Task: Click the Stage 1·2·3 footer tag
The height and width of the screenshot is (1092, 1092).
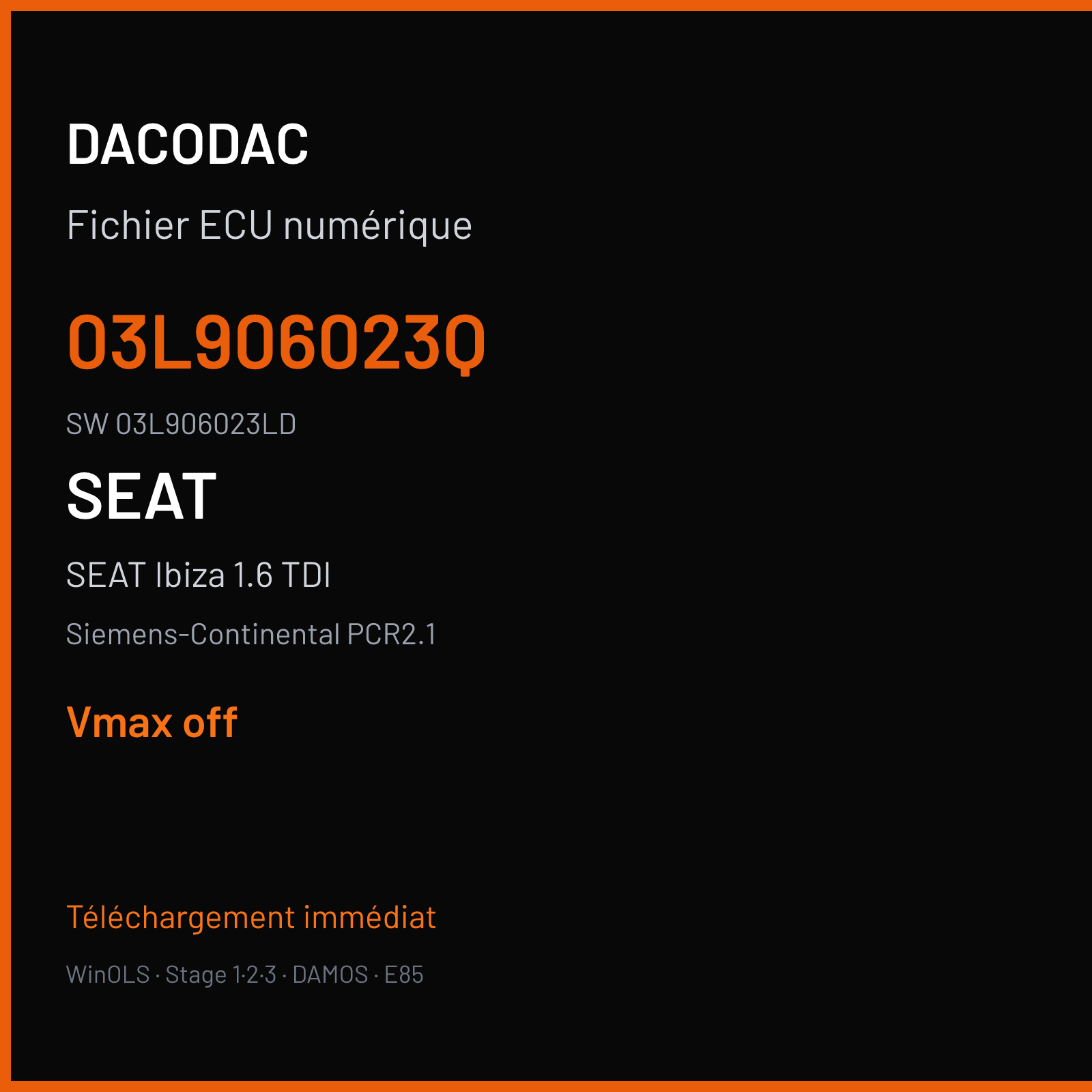Action: pos(220,975)
